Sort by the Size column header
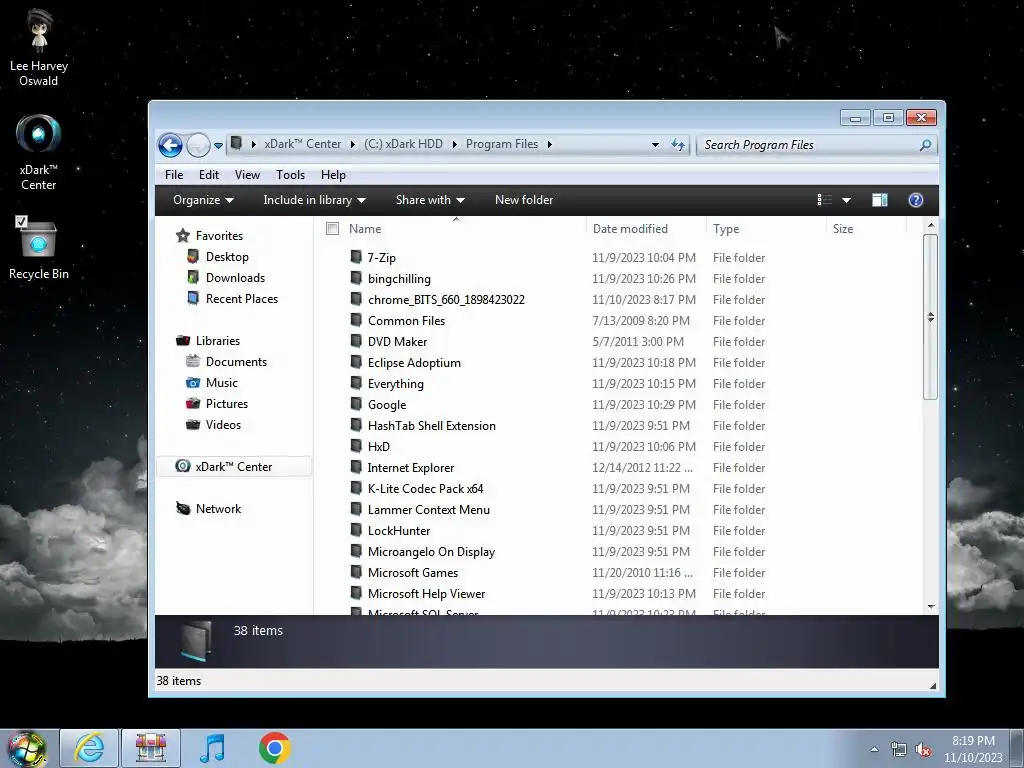Screen dimensions: 1024x768 pyautogui.click(x=866, y=229)
